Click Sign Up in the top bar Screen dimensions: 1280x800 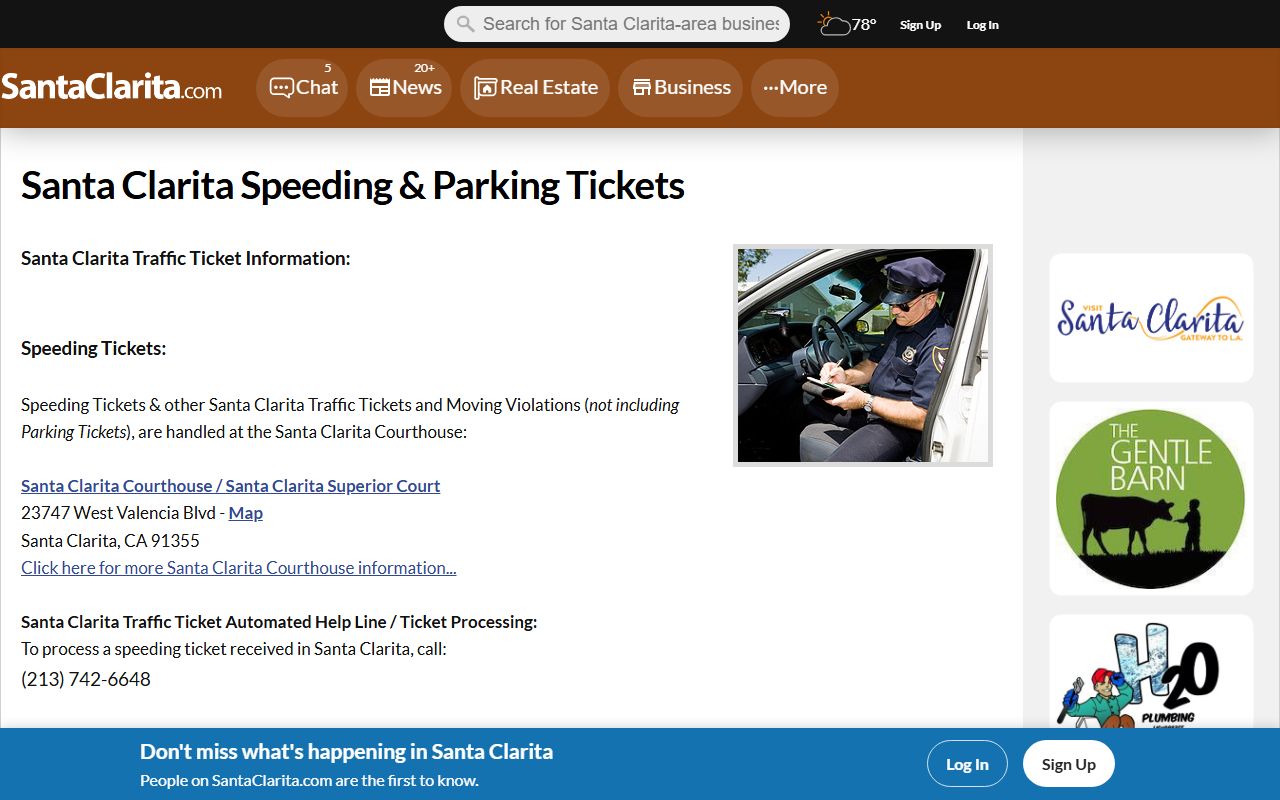920,25
